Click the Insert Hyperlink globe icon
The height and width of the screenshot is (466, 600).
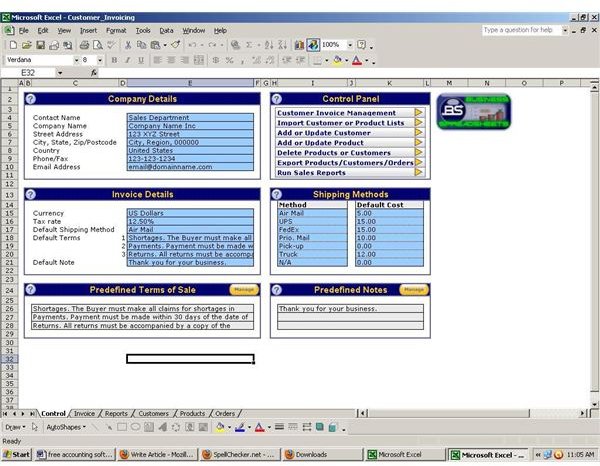pos(235,45)
